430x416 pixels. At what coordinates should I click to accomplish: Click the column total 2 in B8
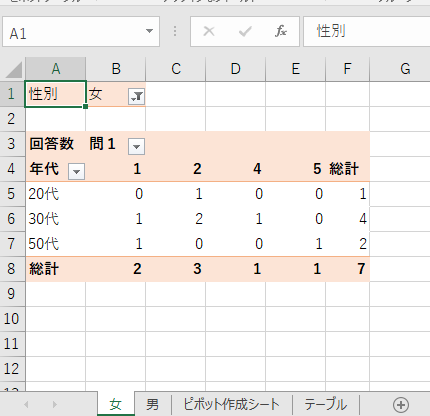[x=137, y=269]
